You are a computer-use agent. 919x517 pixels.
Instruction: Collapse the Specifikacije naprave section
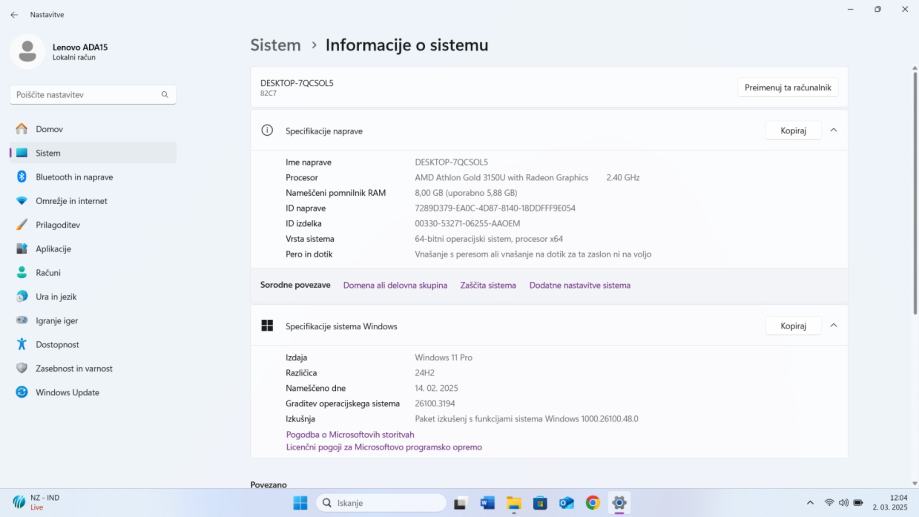point(833,130)
